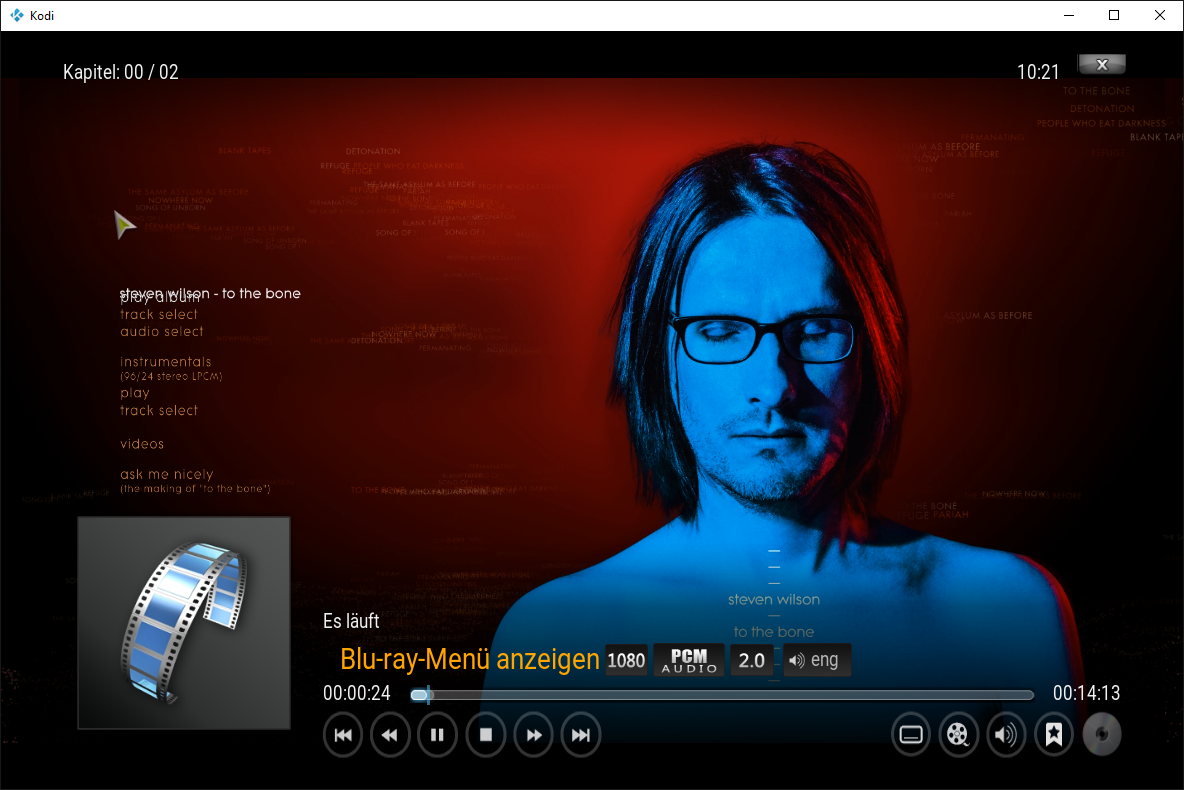Click the playback progress seek bar
This screenshot has width=1184, height=790.
coord(722,695)
